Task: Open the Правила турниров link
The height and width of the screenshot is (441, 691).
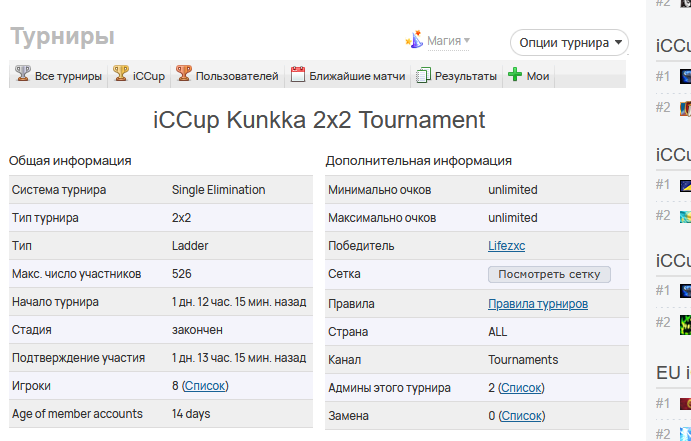Action: [x=538, y=304]
